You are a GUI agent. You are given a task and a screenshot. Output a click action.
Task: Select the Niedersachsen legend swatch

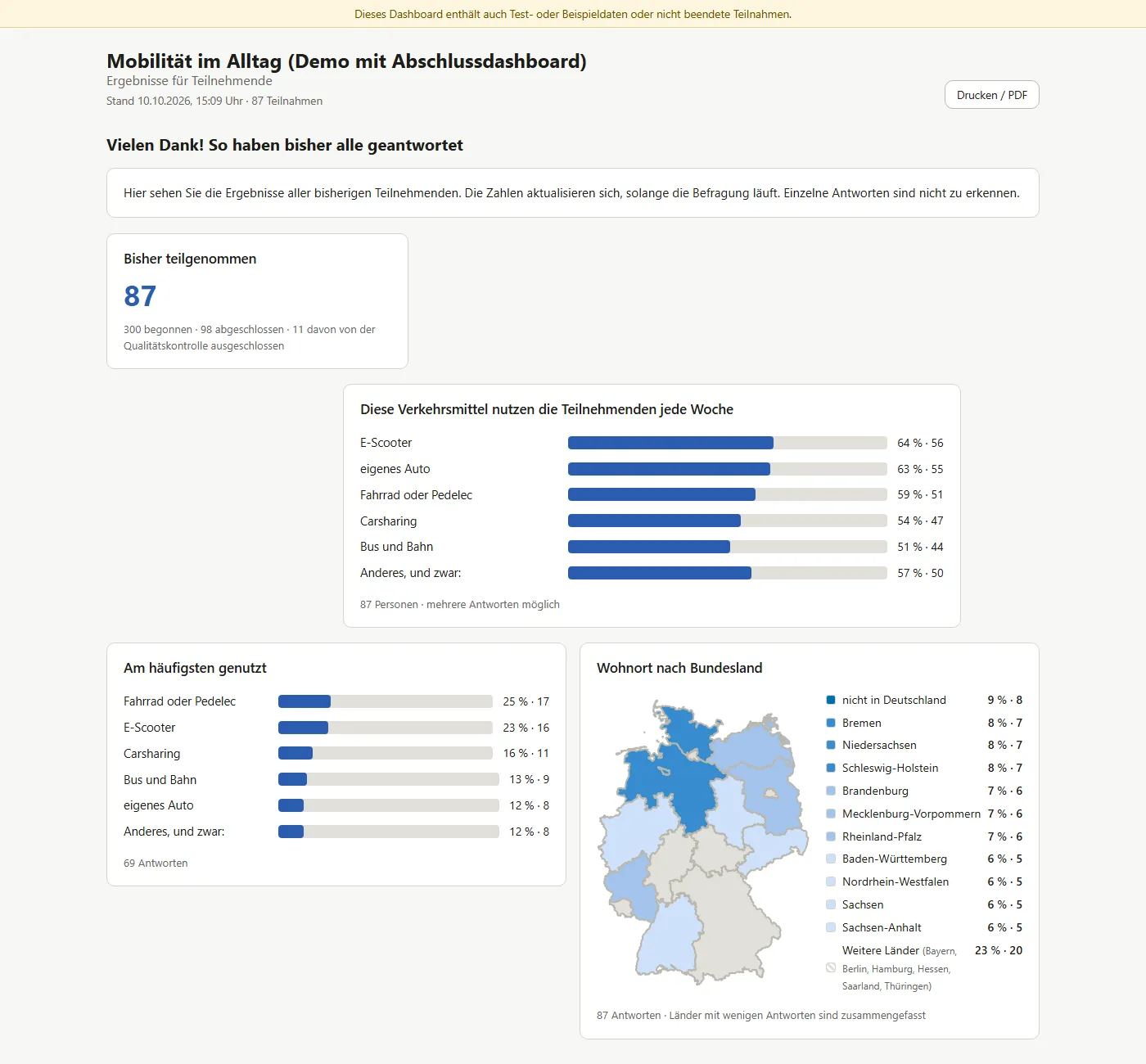pyautogui.click(x=831, y=745)
